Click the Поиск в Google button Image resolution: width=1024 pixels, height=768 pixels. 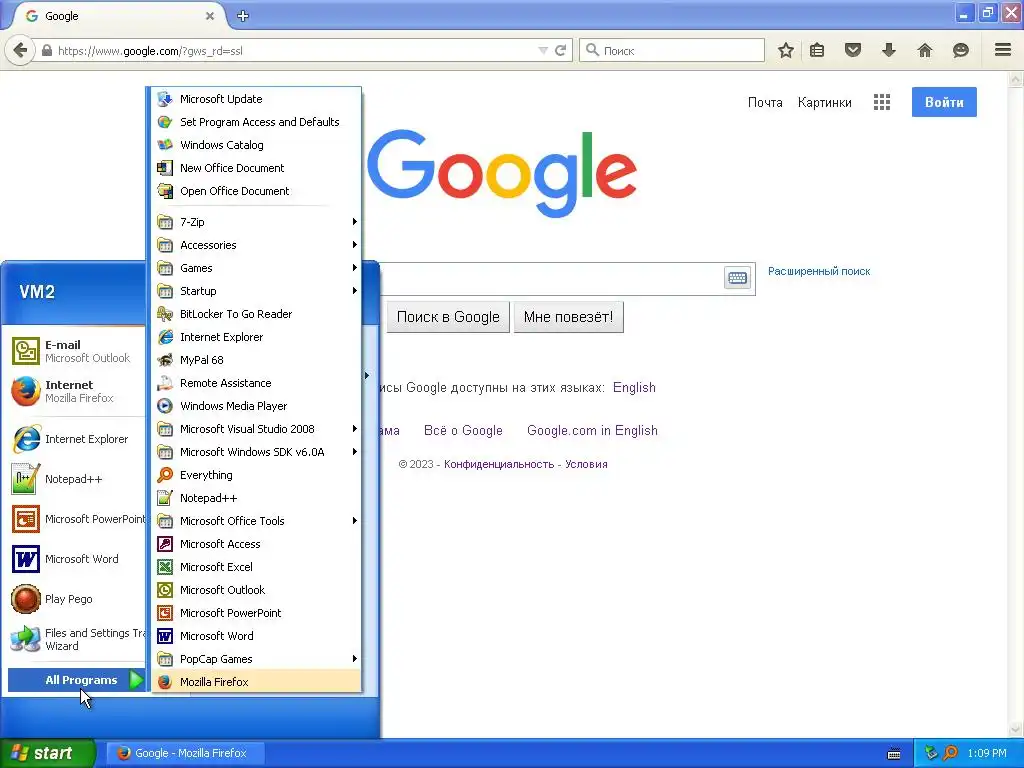pos(448,317)
